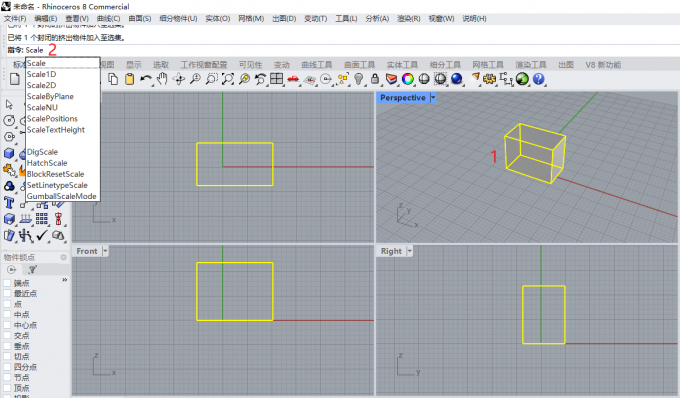The image size is (680, 398).
Task: Open the Perspective viewport dropdown arrow
Action: [x=433, y=98]
